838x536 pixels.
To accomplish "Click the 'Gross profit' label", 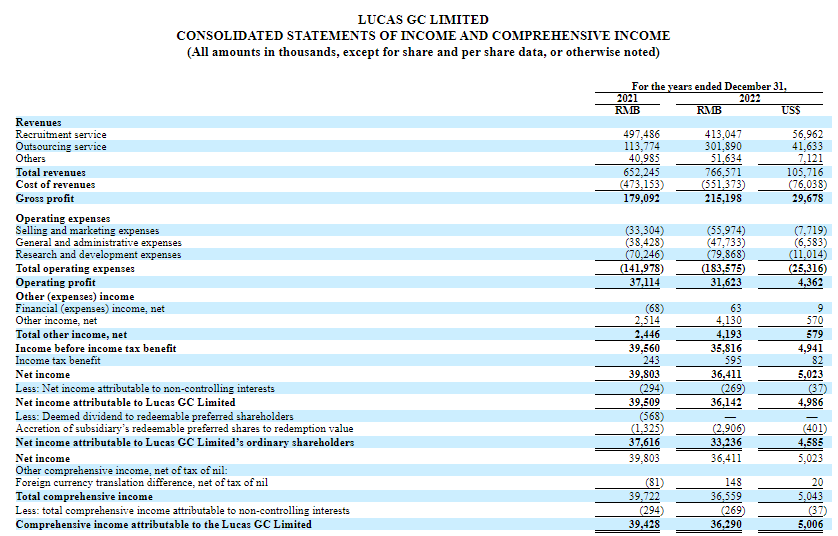I will [45, 198].
